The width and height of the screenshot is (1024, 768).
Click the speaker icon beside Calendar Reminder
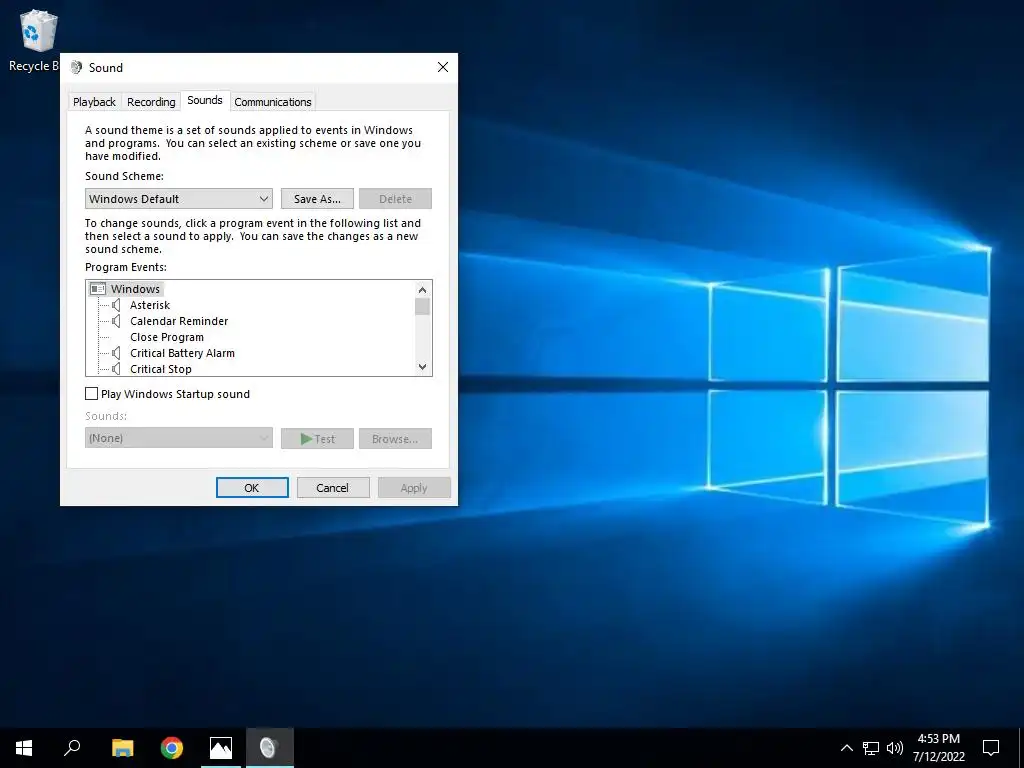(116, 321)
